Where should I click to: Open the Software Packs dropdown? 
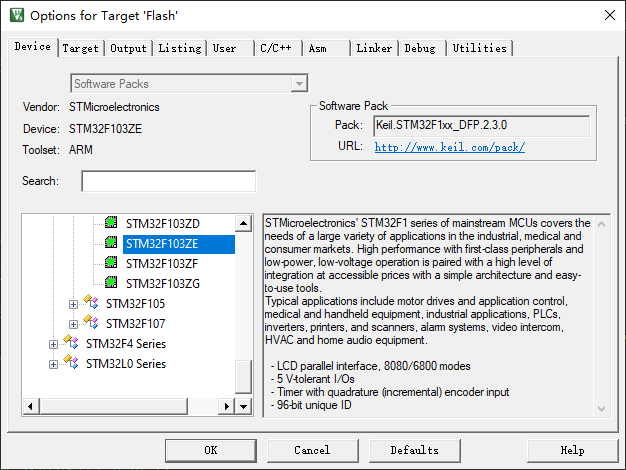click(299, 83)
